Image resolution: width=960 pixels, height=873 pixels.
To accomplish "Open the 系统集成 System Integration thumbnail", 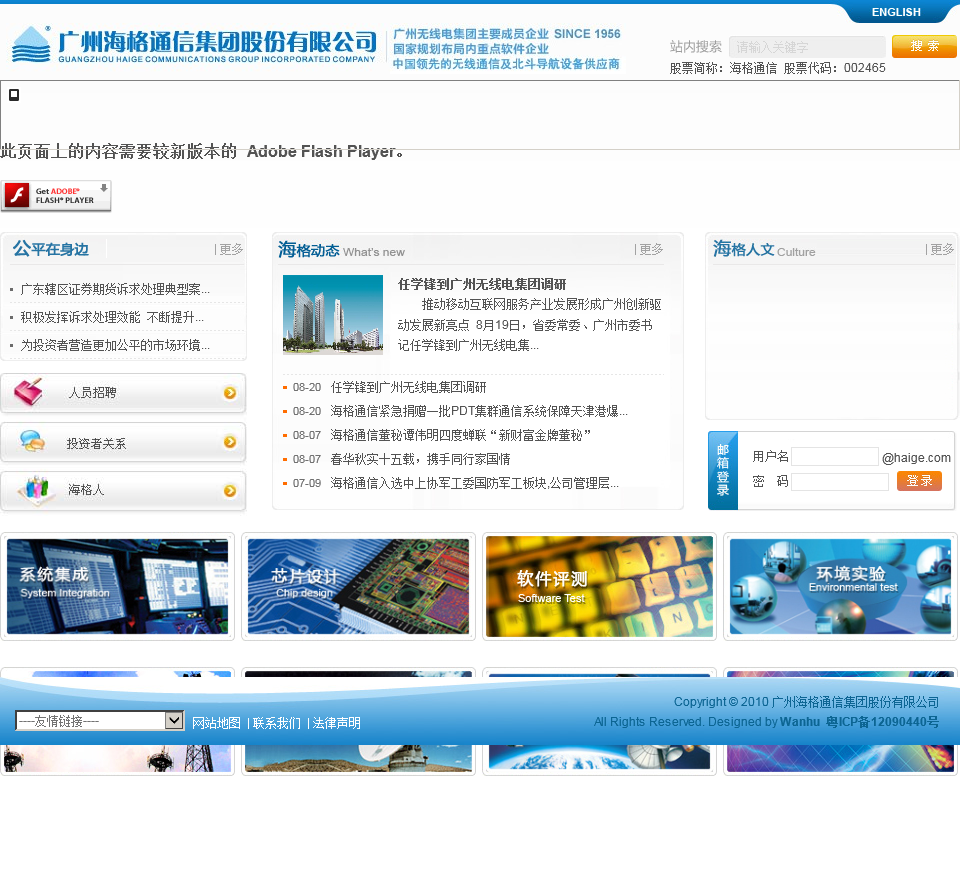I will (x=118, y=586).
